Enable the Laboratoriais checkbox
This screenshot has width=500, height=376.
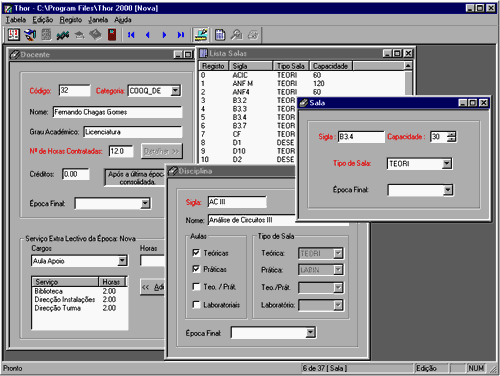click(196, 304)
